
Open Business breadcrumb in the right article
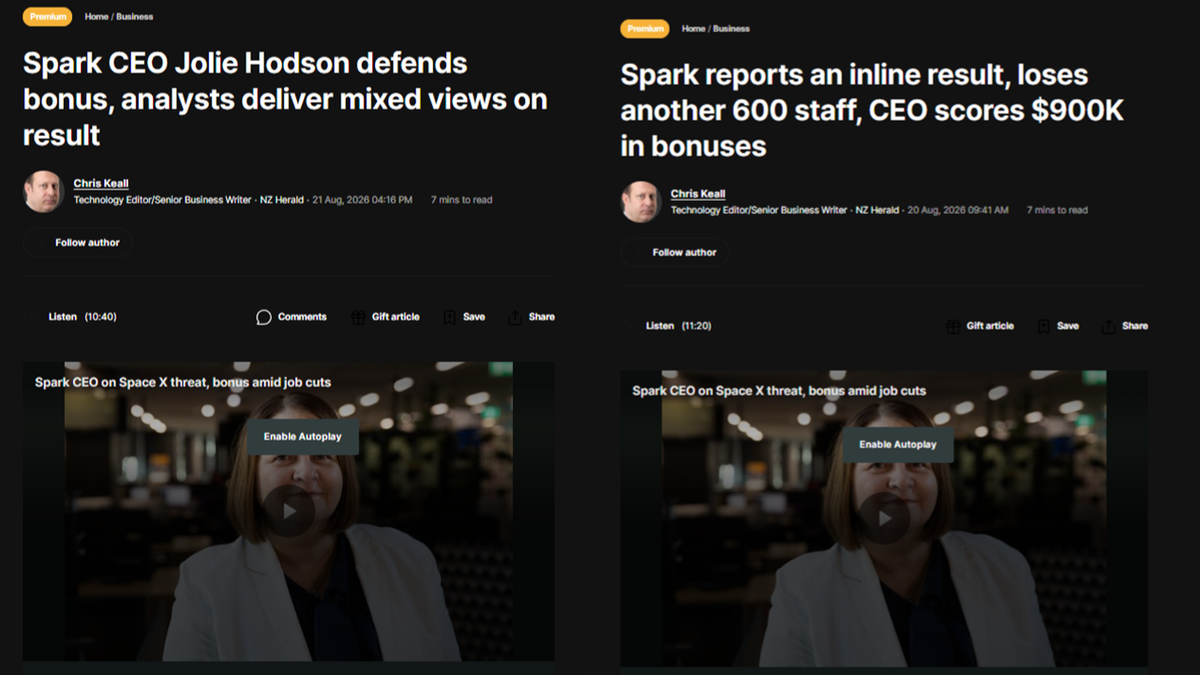click(x=732, y=29)
